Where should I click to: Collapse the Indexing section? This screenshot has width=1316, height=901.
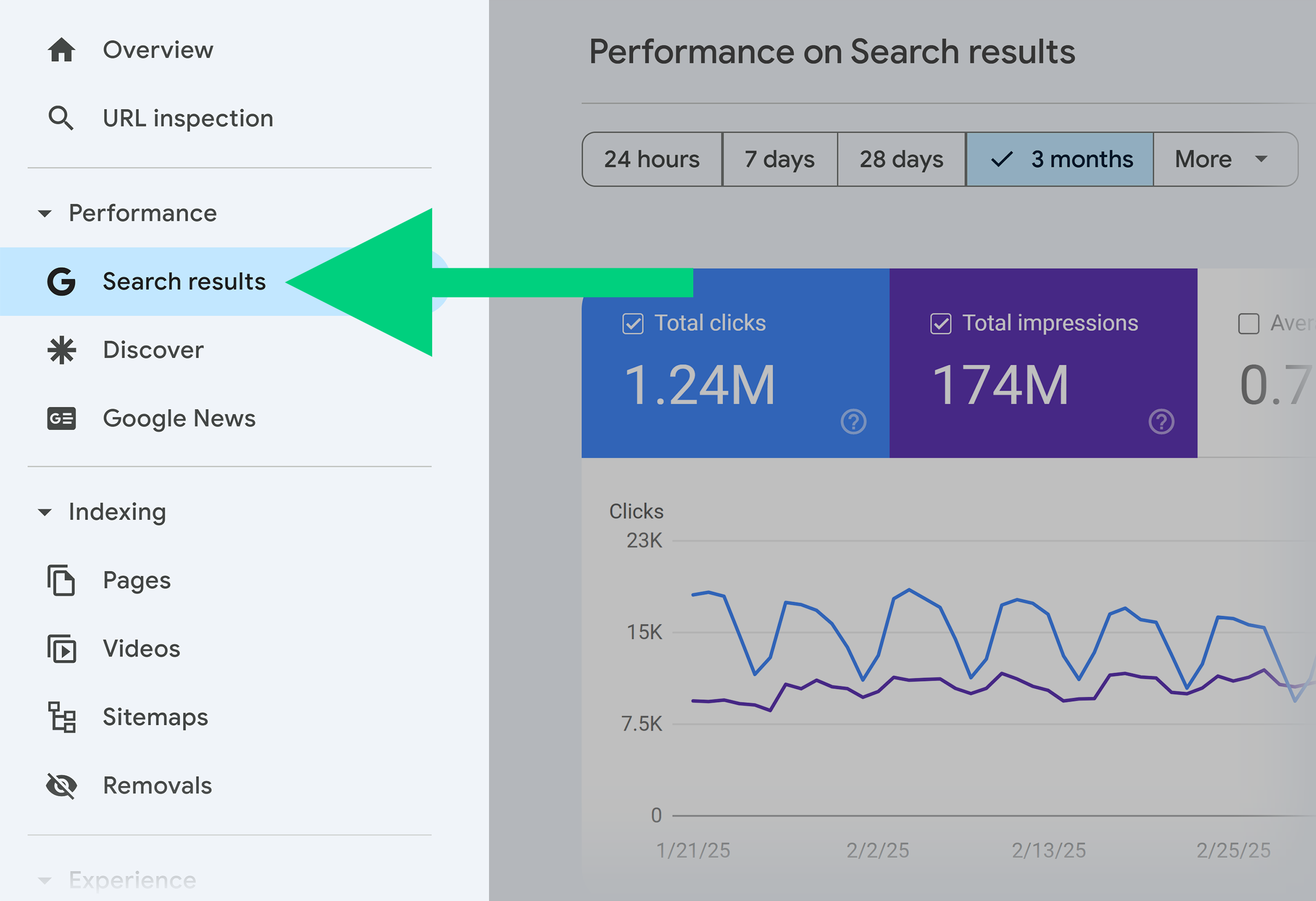[x=45, y=513]
